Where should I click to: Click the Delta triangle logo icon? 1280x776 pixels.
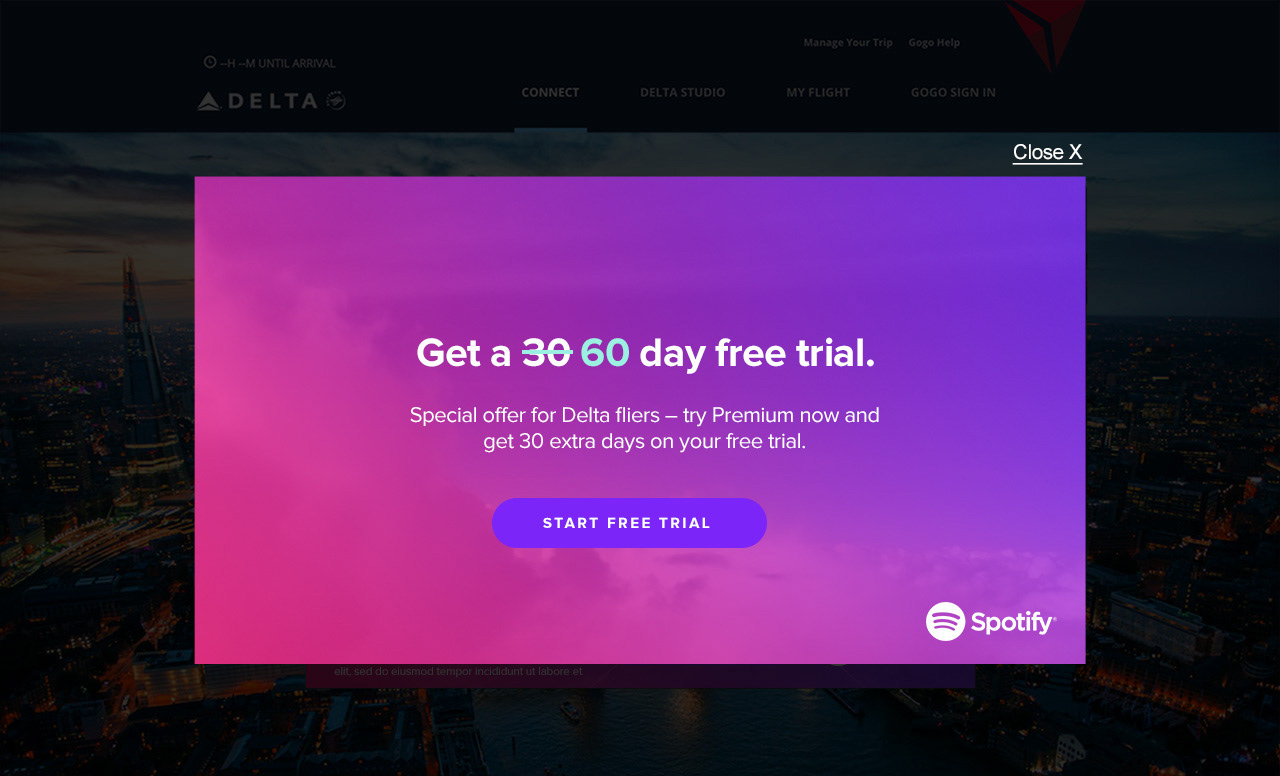click(x=208, y=101)
